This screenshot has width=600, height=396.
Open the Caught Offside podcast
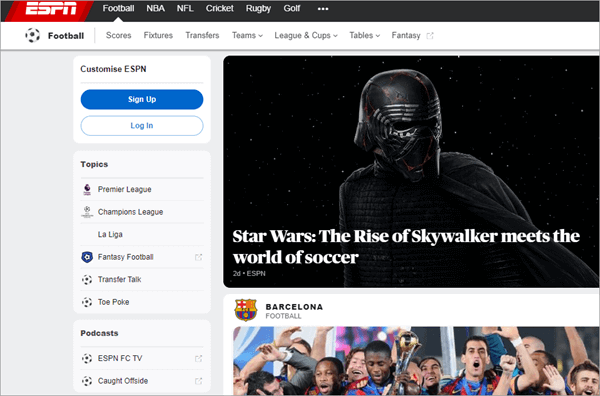(x=142, y=381)
